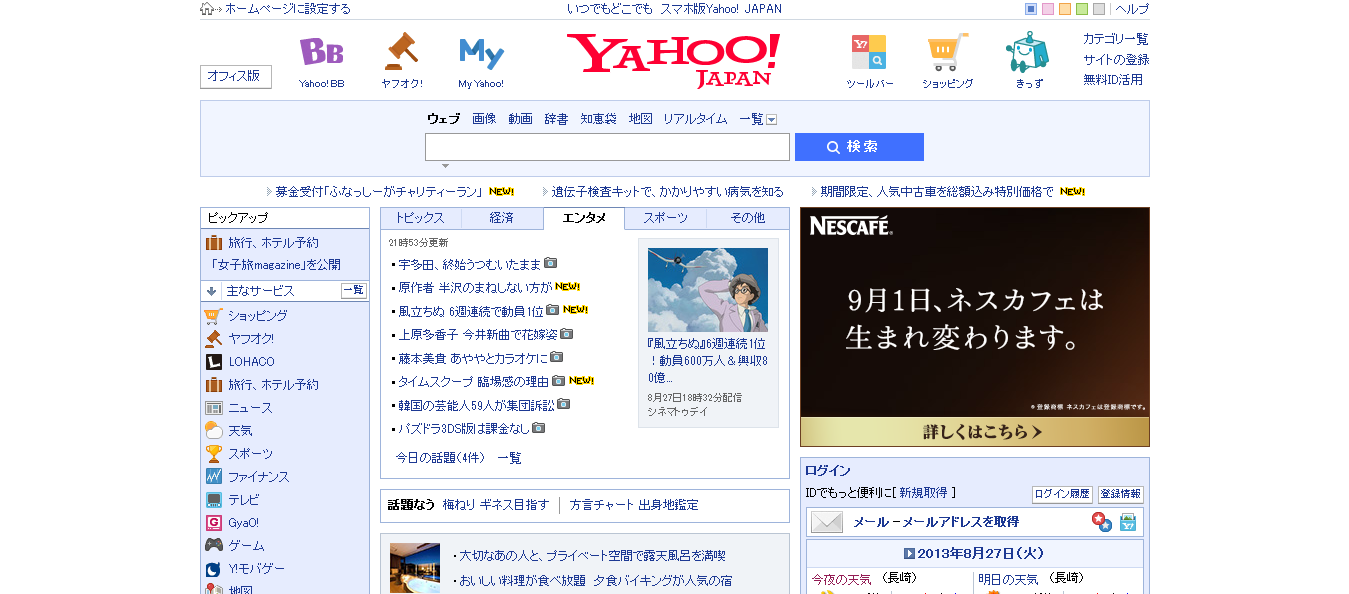Expand the search suggestion arrow below the search box
Screen dimensions: 1349x594
pos(445,166)
